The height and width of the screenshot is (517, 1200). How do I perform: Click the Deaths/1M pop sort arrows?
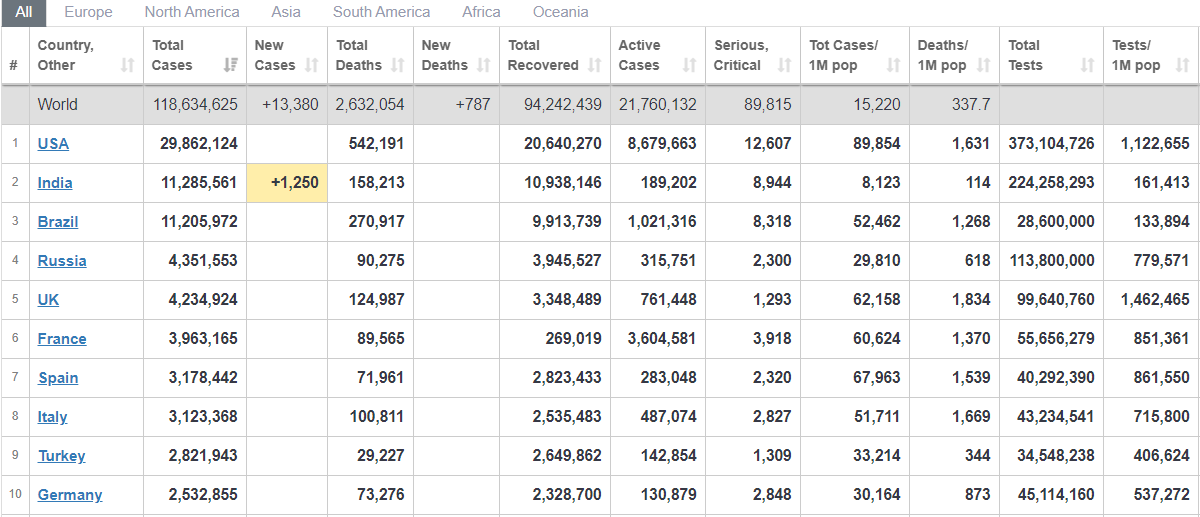pyautogui.click(x=983, y=65)
